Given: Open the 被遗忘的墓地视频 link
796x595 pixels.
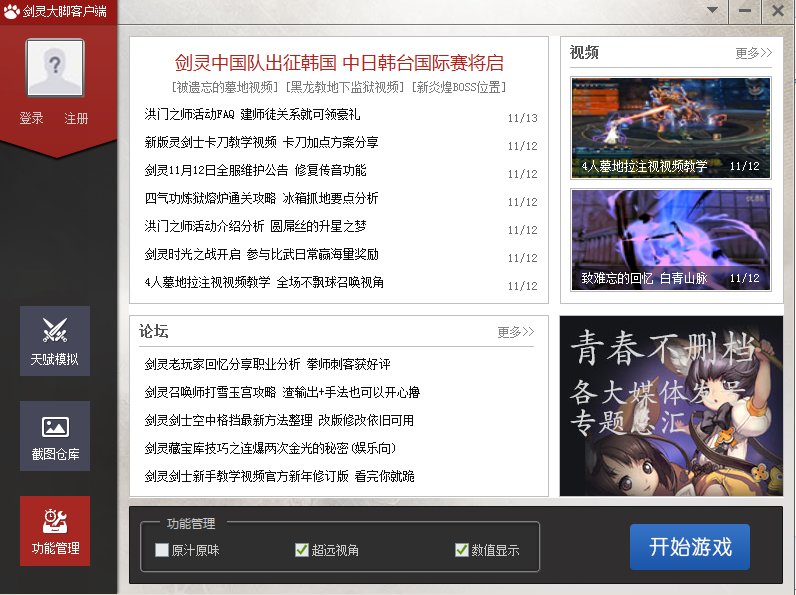Looking at the screenshot, I should click(x=225, y=87).
